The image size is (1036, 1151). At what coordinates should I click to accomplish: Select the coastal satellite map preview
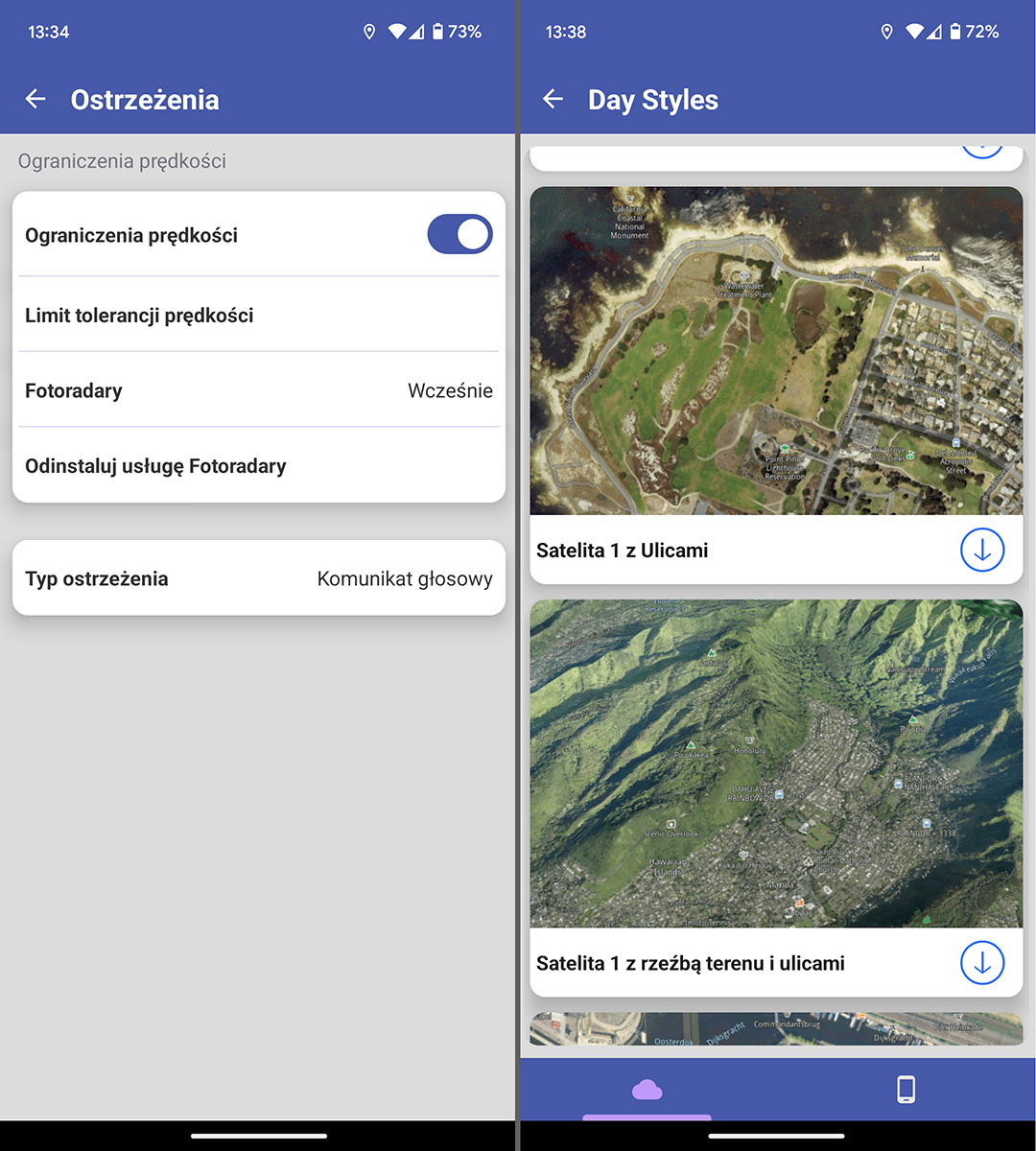(x=776, y=351)
